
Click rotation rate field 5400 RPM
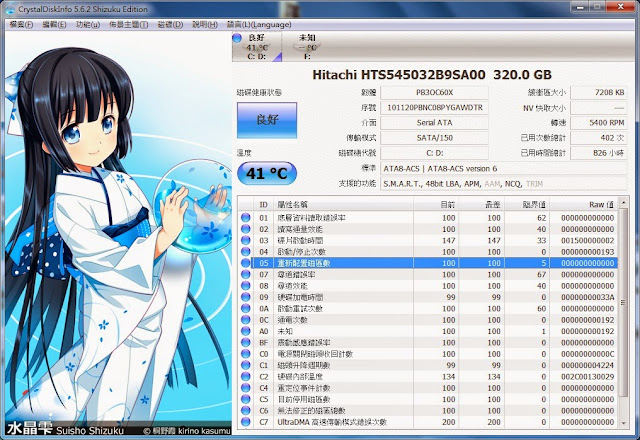click(x=599, y=123)
